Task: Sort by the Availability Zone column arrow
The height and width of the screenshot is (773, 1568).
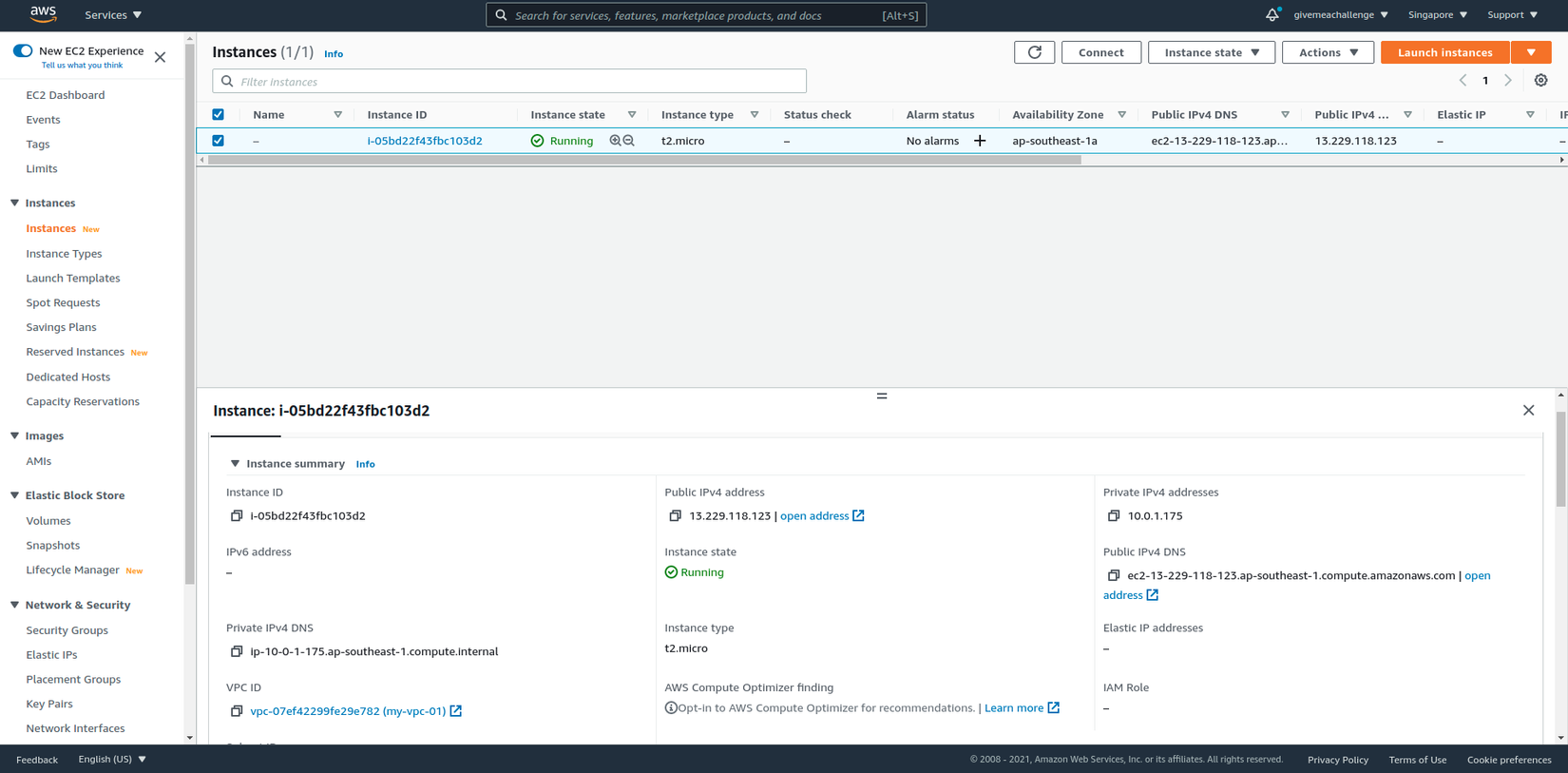Action: click(x=1122, y=115)
